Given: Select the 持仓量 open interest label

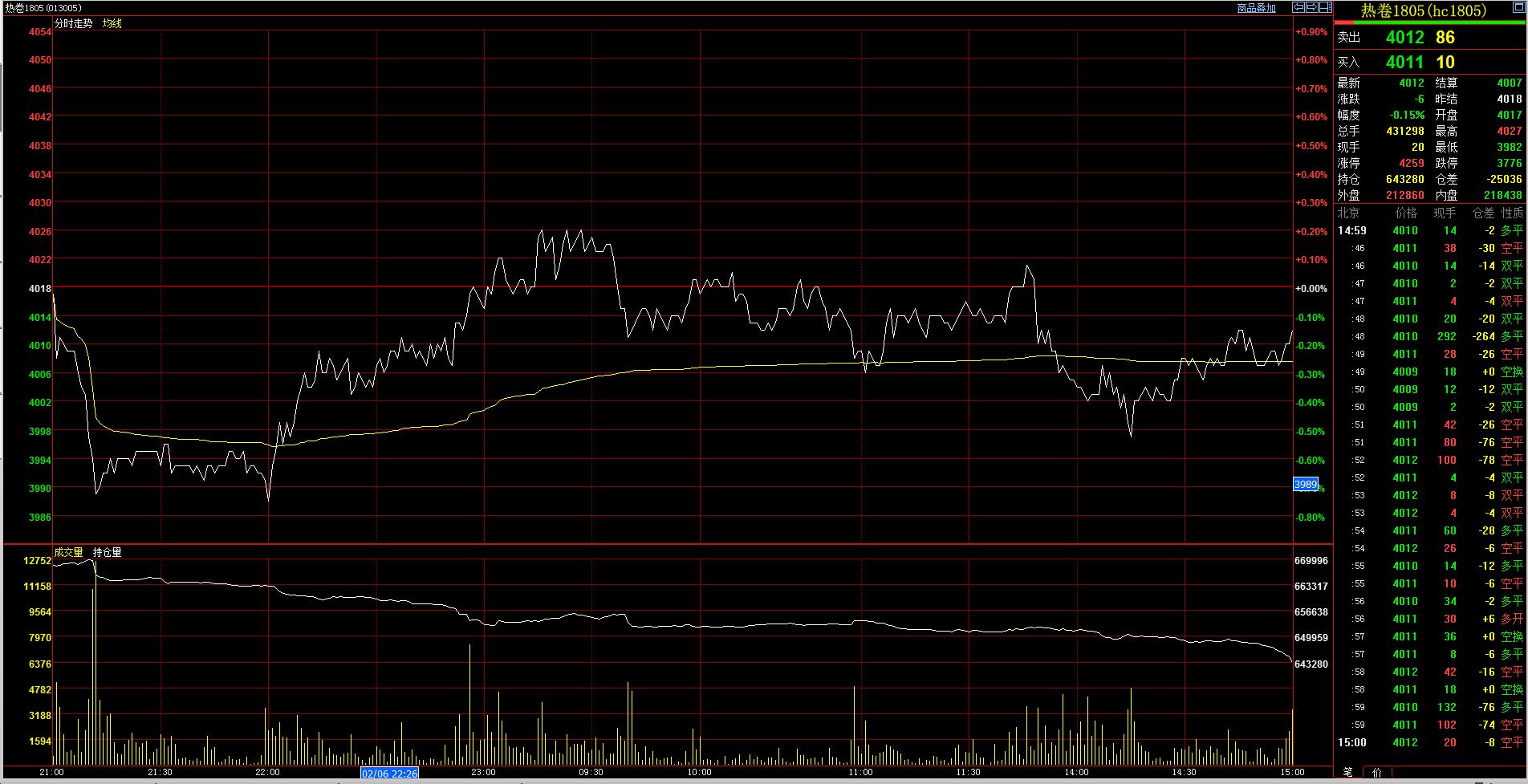Looking at the screenshot, I should tap(107, 552).
